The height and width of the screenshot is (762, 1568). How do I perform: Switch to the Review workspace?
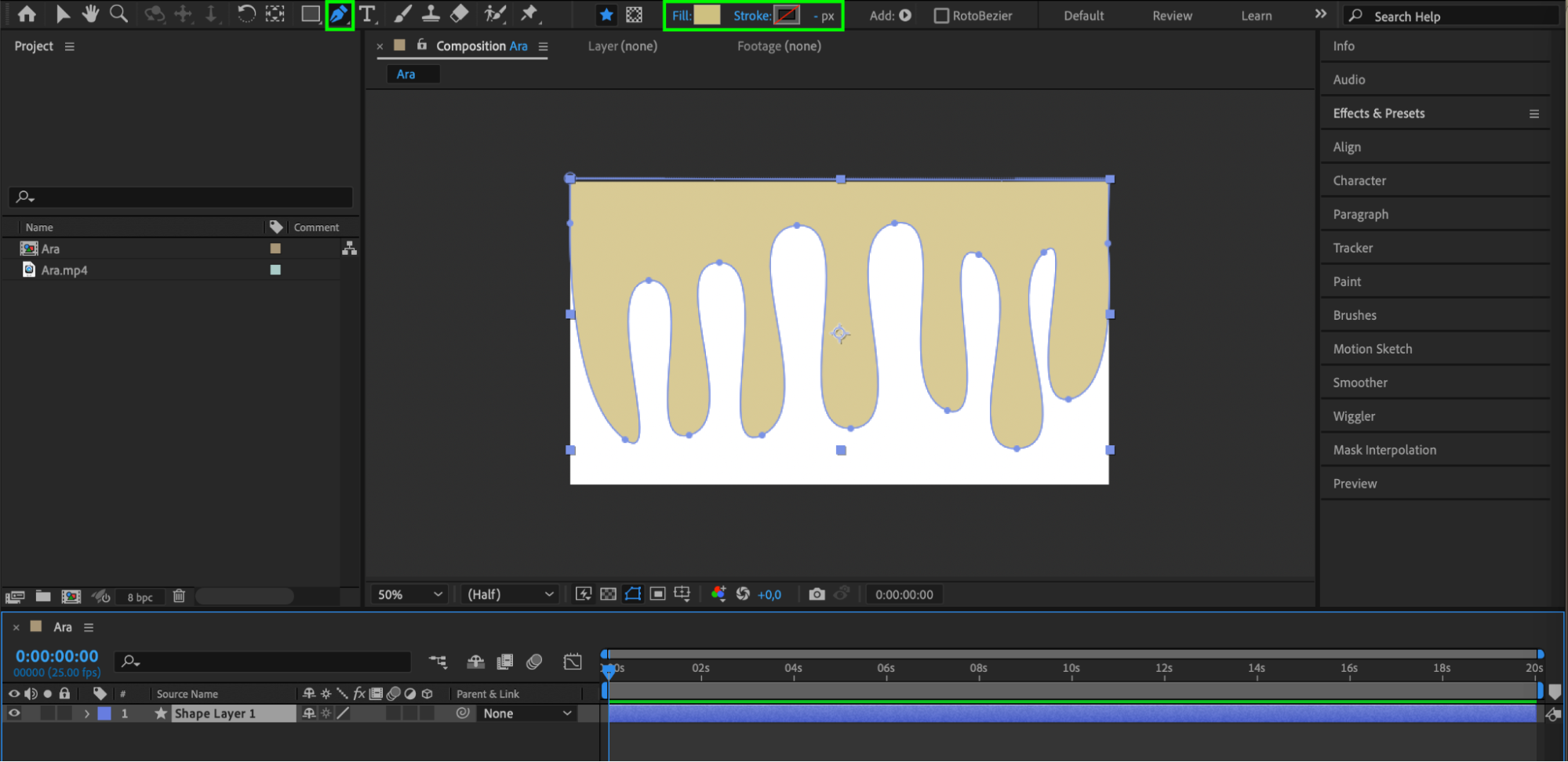1172,16
